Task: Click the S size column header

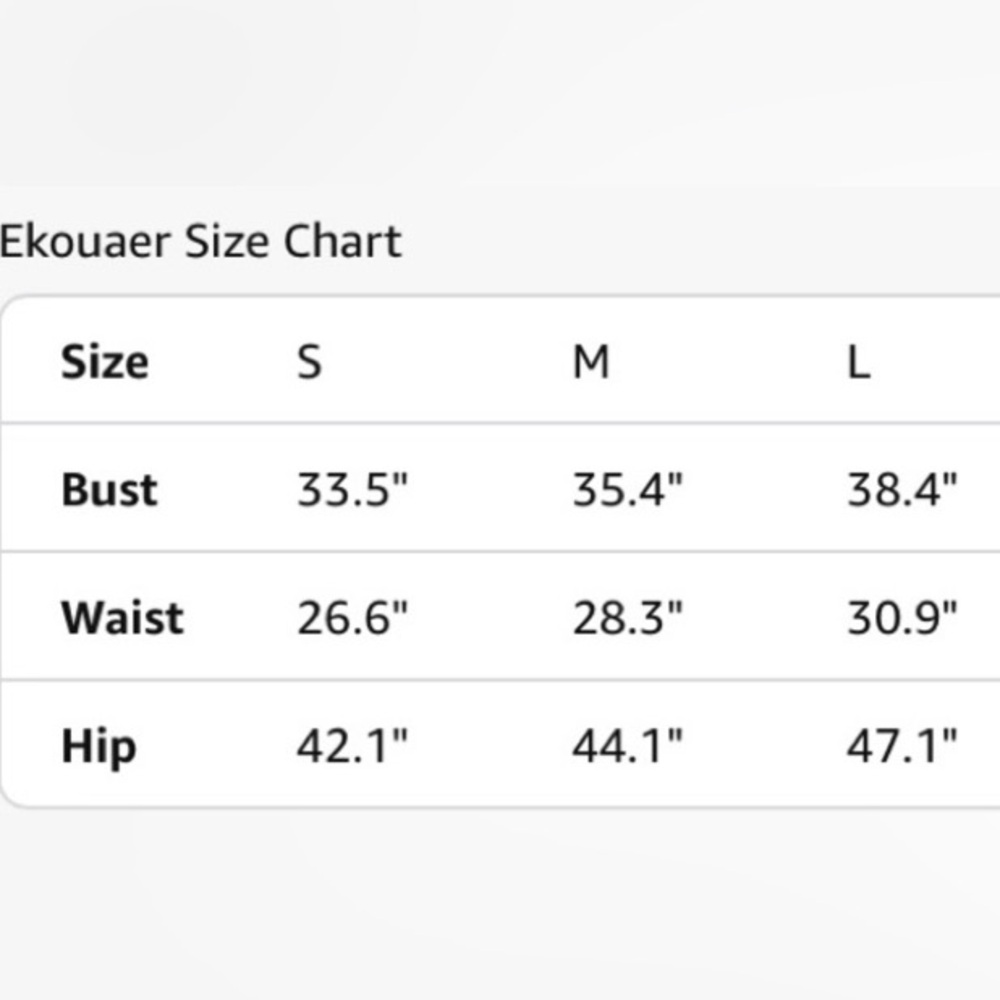Action: pyautogui.click(x=309, y=361)
